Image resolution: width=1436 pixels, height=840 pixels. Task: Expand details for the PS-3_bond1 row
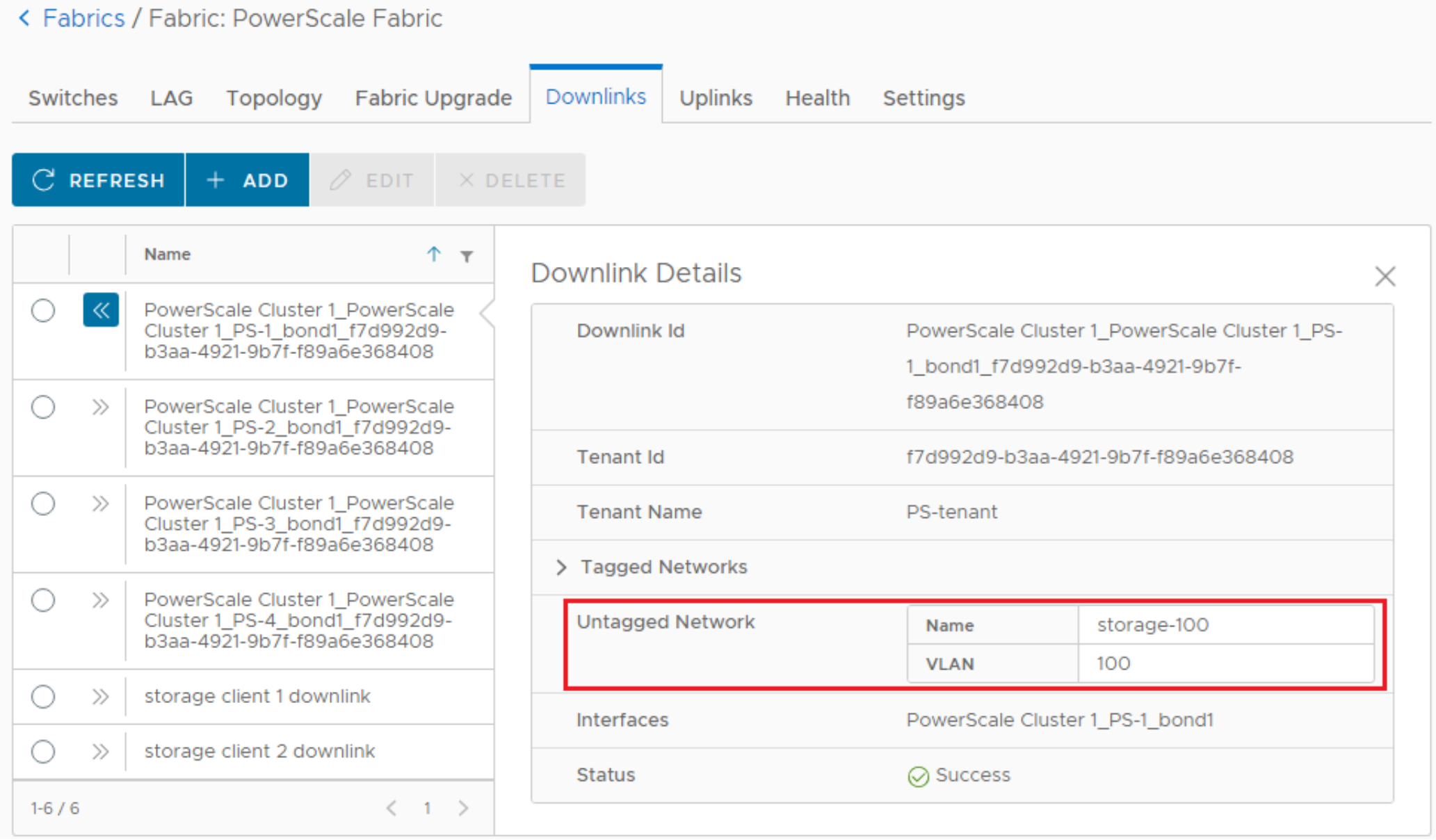coord(101,503)
